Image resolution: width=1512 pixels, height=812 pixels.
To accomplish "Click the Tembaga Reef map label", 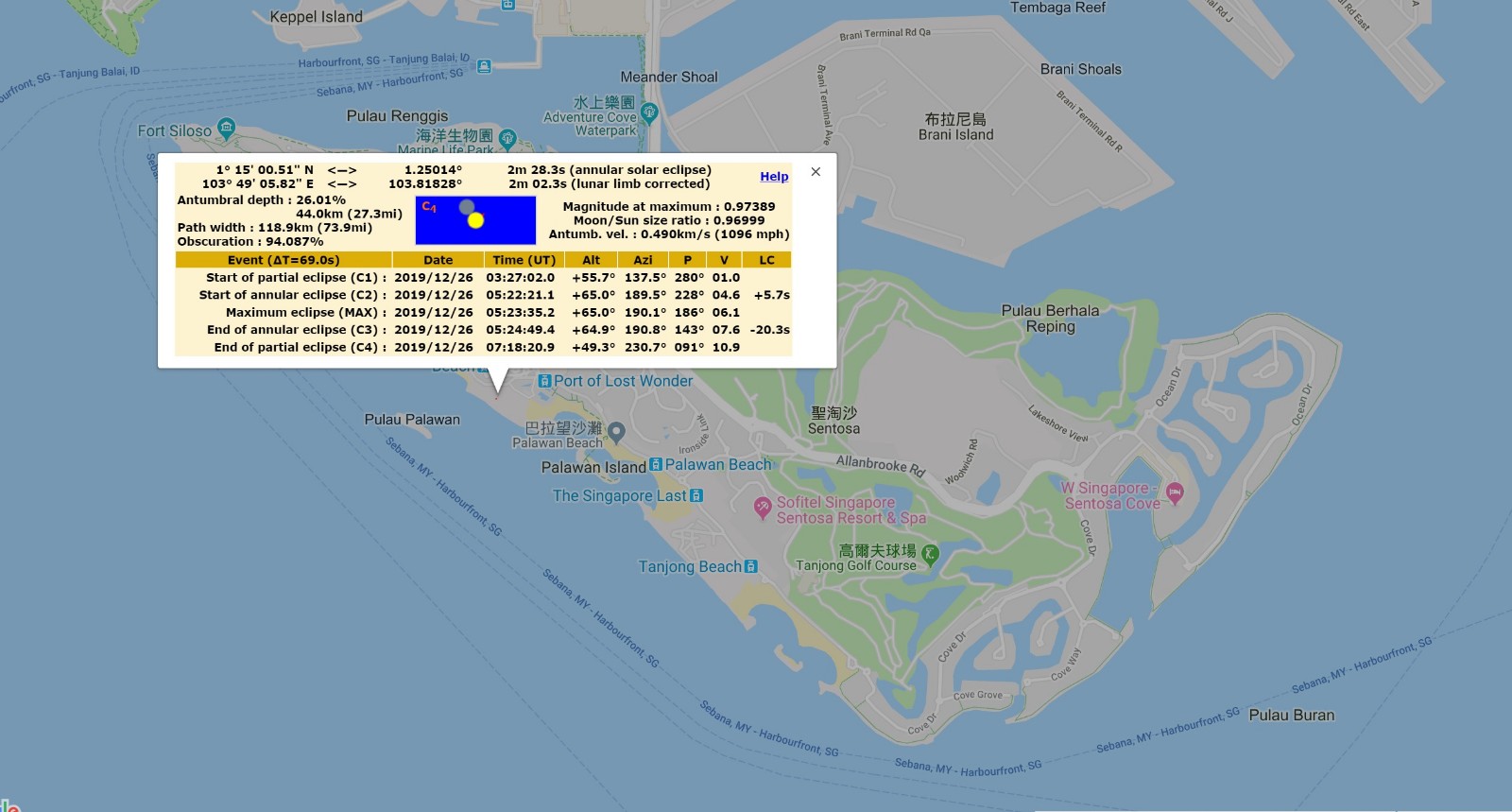I will coord(1058,8).
